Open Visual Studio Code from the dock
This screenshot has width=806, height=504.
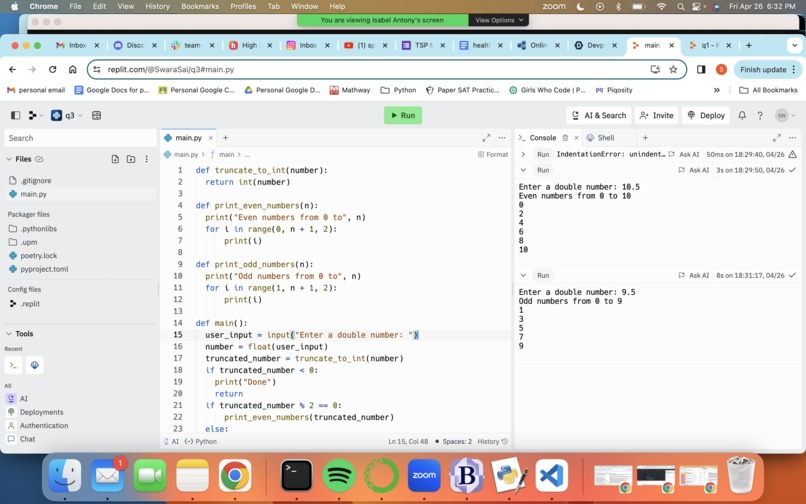552,475
